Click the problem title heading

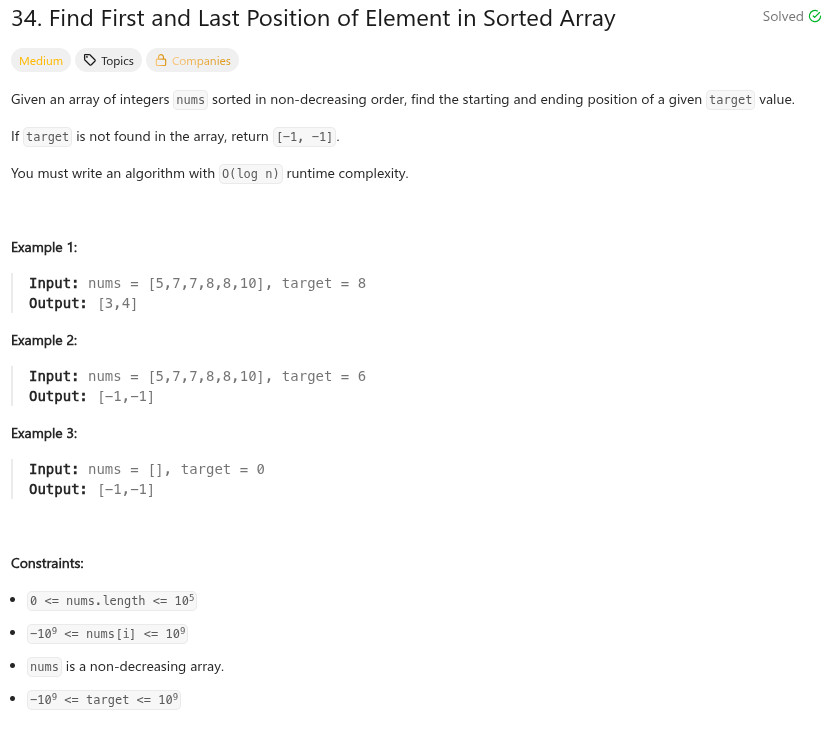tap(313, 18)
